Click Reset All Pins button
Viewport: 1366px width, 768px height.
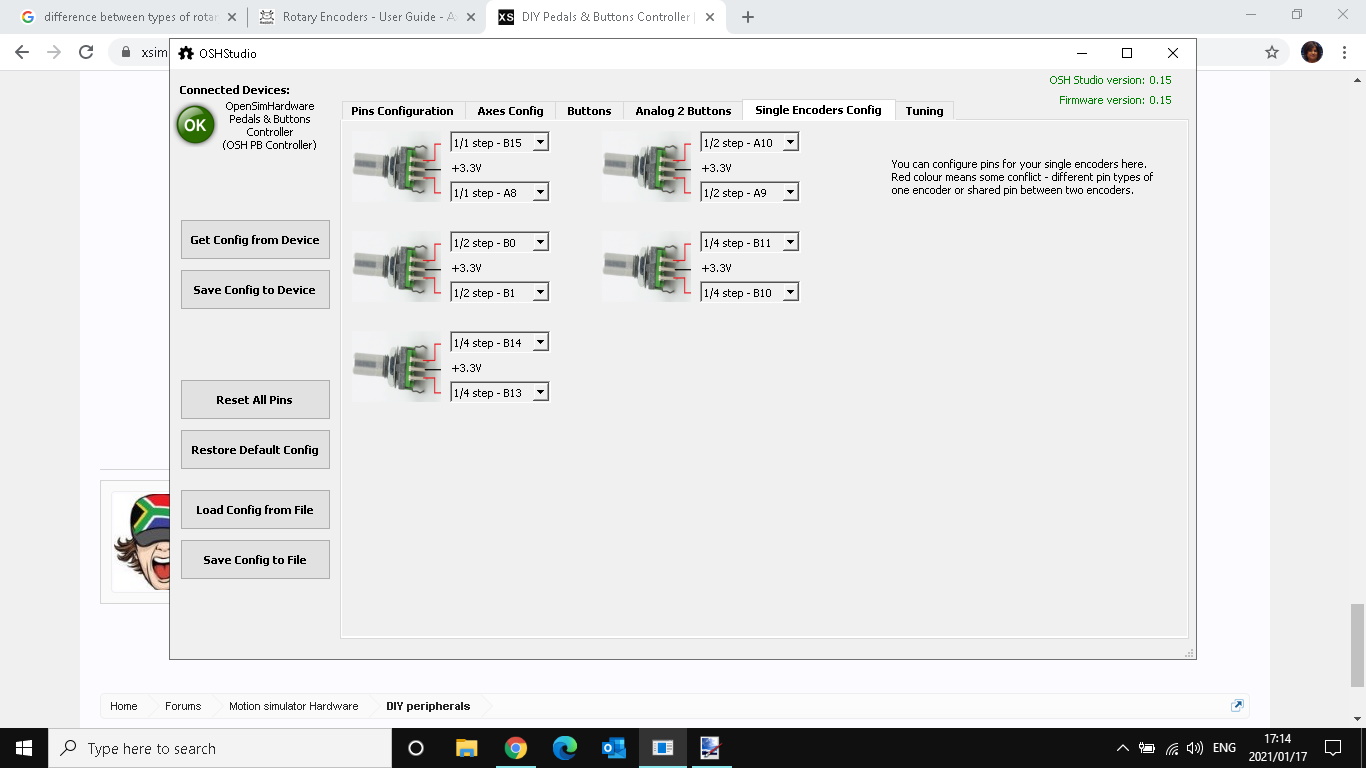tap(255, 400)
